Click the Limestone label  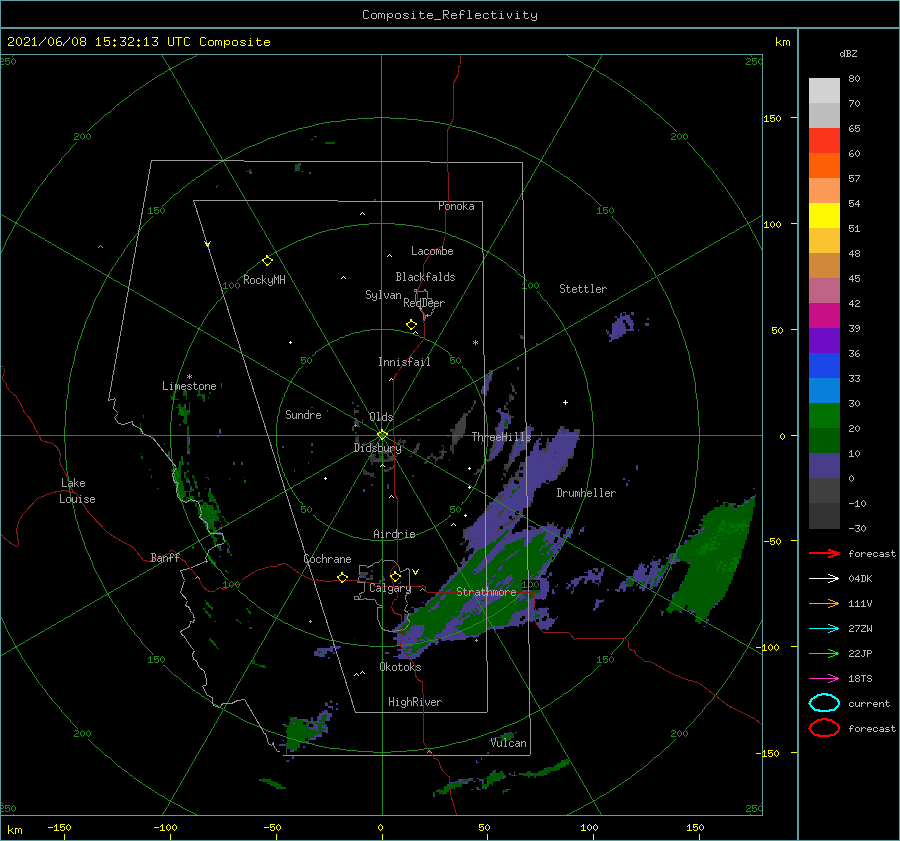click(x=189, y=386)
